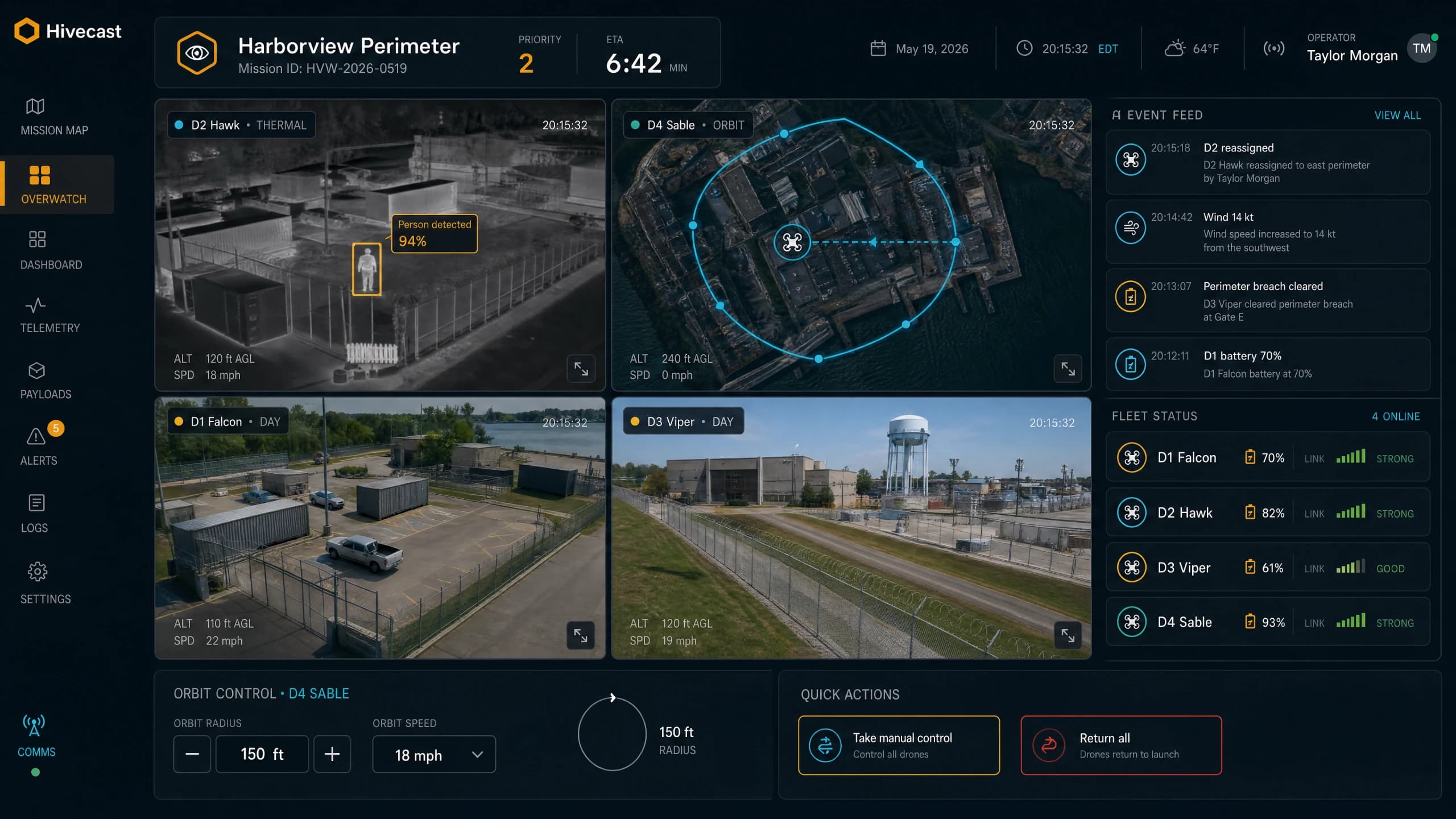Screen dimensions: 1456x819
Task: Expand the D2 Hawk thermal feed
Action: coord(581,369)
